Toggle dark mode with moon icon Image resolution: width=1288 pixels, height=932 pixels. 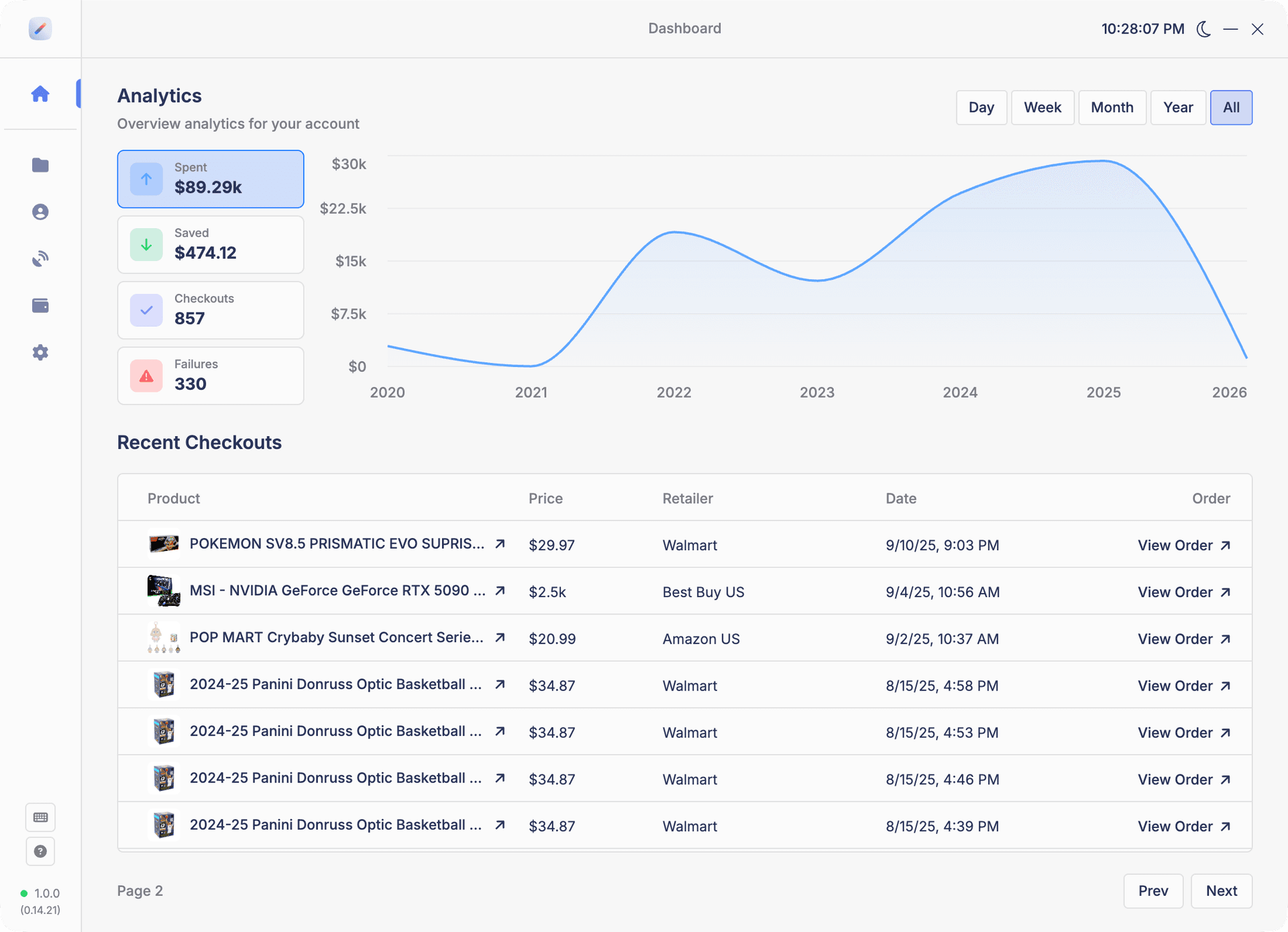tap(1203, 29)
